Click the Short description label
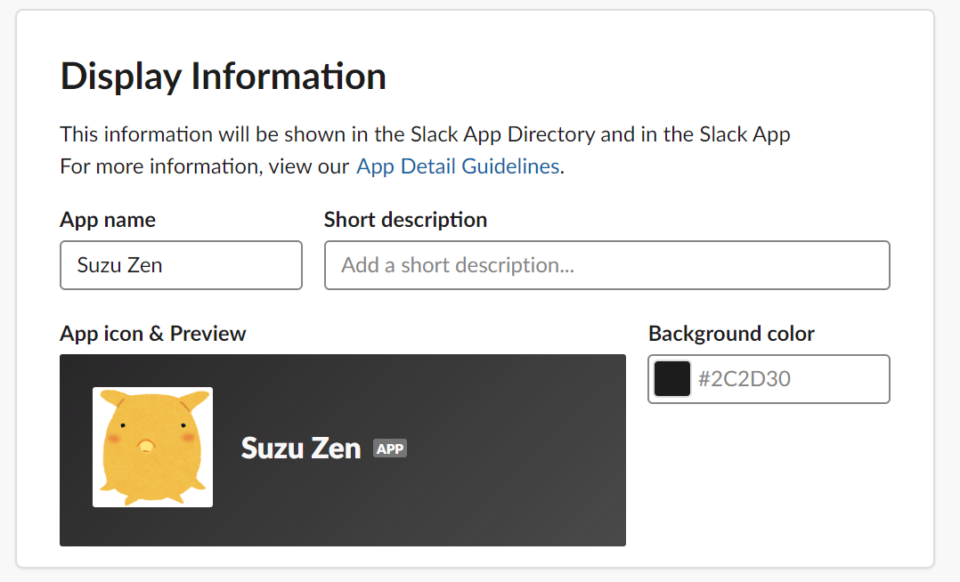This screenshot has width=960, height=582. coord(405,220)
